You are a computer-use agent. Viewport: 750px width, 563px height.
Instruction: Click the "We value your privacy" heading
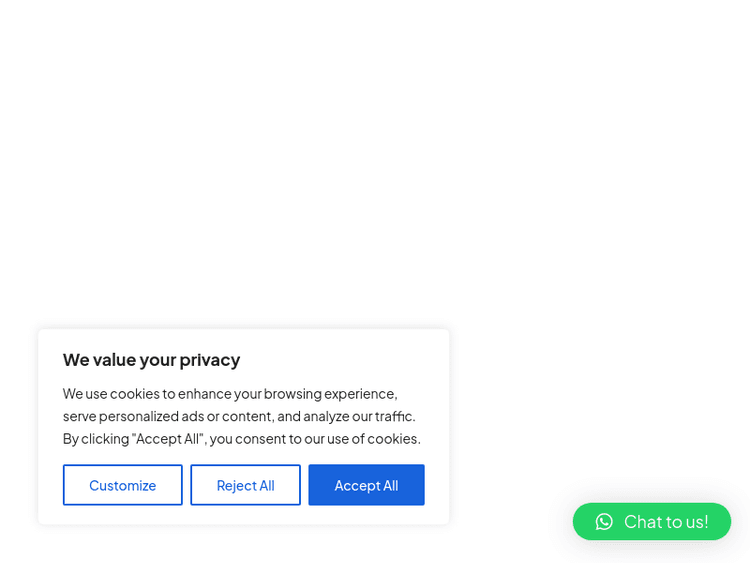click(x=151, y=359)
